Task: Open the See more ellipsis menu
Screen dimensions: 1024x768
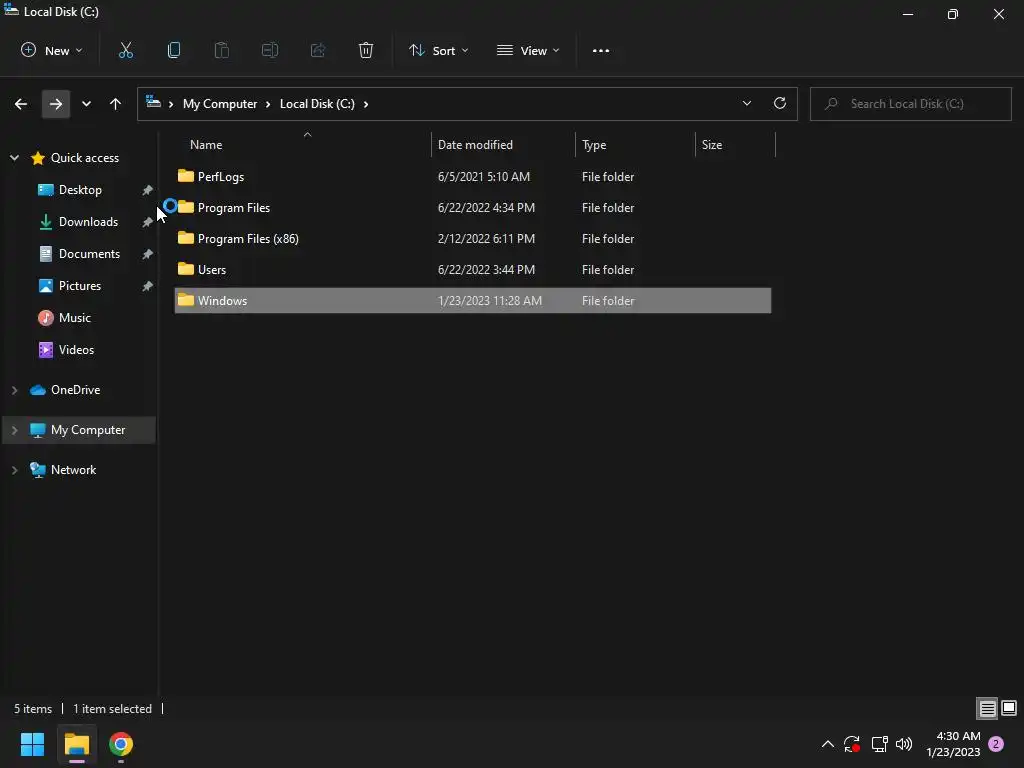Action: [601, 50]
